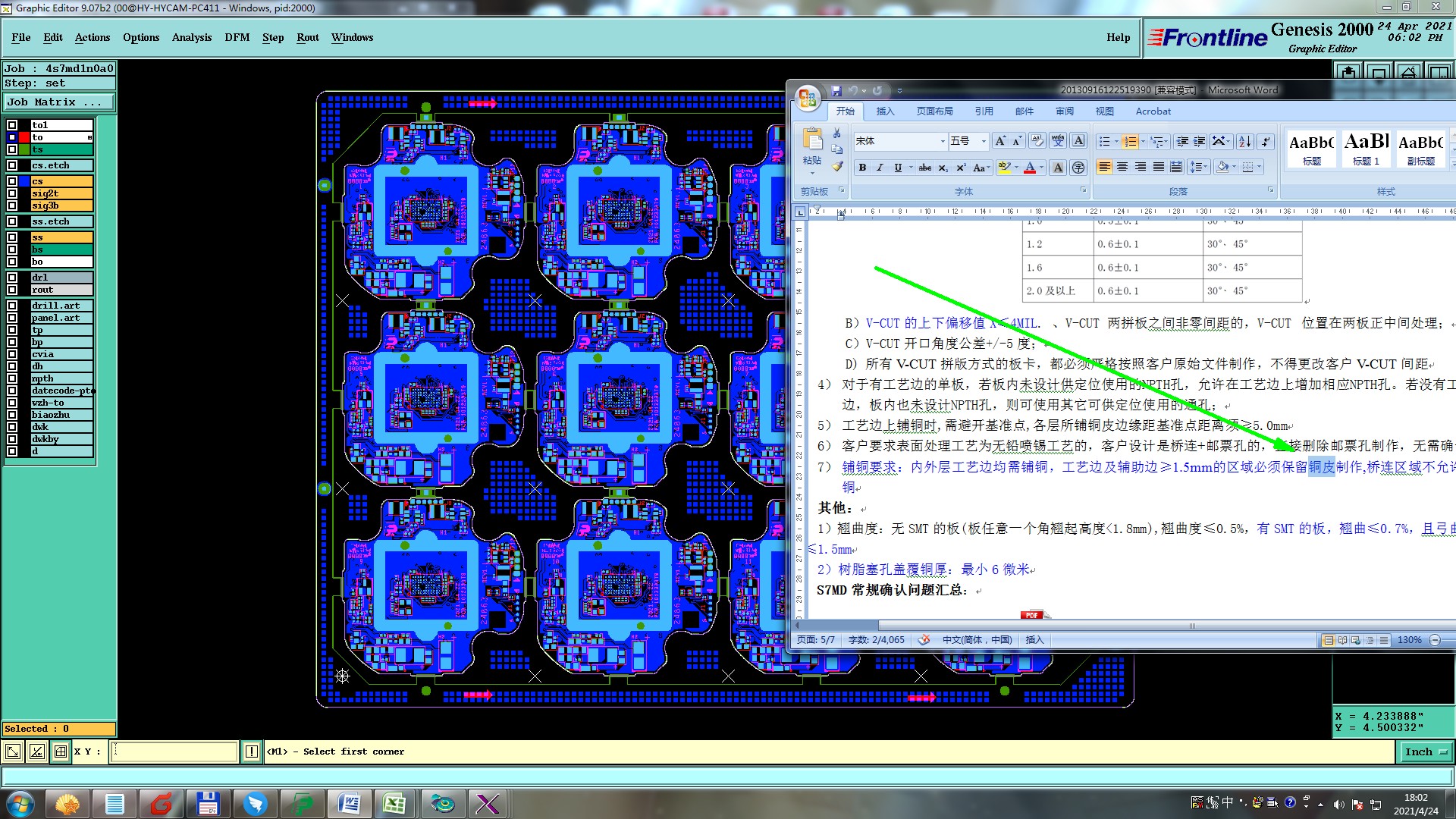Enable the checkbox for the rout layer
Screen dimensions: 1456x819
[x=12, y=290]
